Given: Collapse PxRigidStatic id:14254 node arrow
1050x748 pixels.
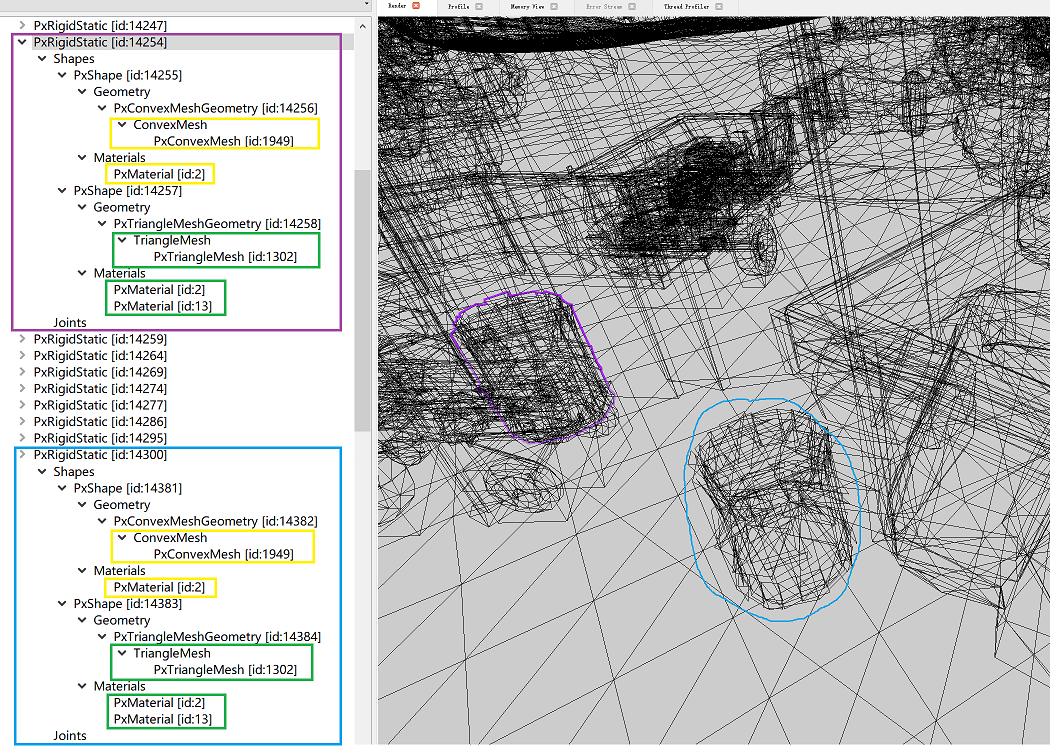Looking at the screenshot, I should (x=22, y=42).
